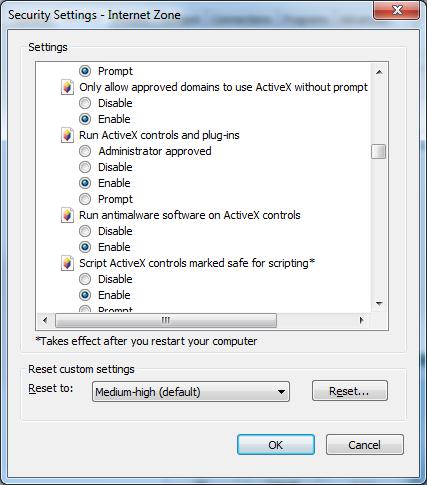Viewport: 427px width, 485px height.
Task: Click the Reset... button
Action: tap(350, 391)
